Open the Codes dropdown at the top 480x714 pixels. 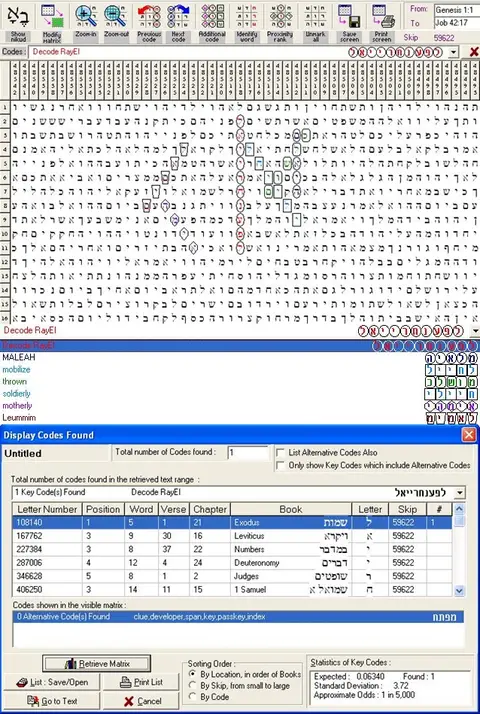click(453, 52)
